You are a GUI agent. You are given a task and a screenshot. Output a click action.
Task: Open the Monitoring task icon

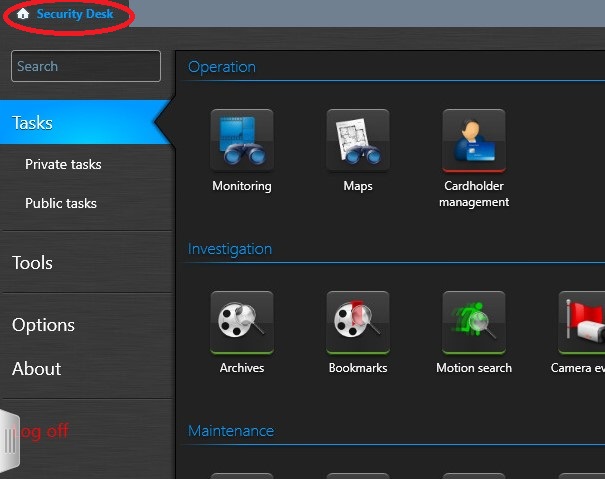click(241, 141)
